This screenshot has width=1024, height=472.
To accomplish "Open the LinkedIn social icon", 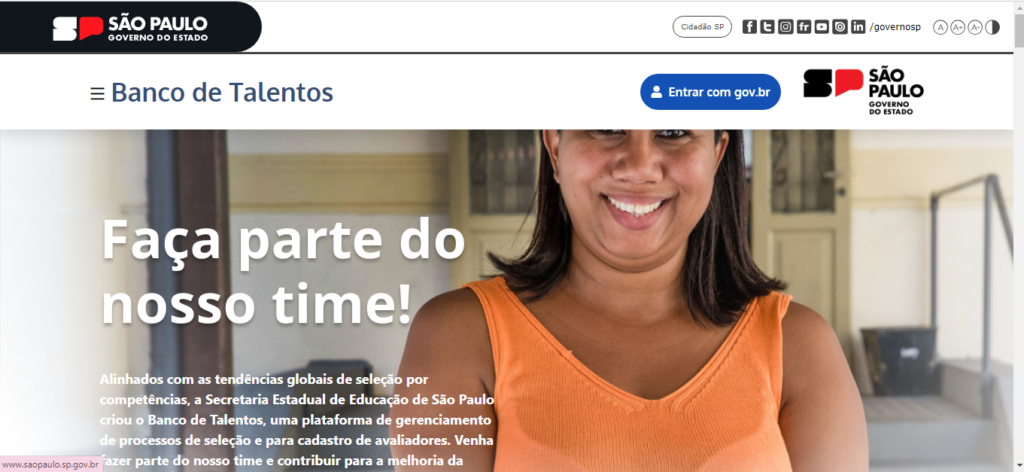I will point(858,27).
